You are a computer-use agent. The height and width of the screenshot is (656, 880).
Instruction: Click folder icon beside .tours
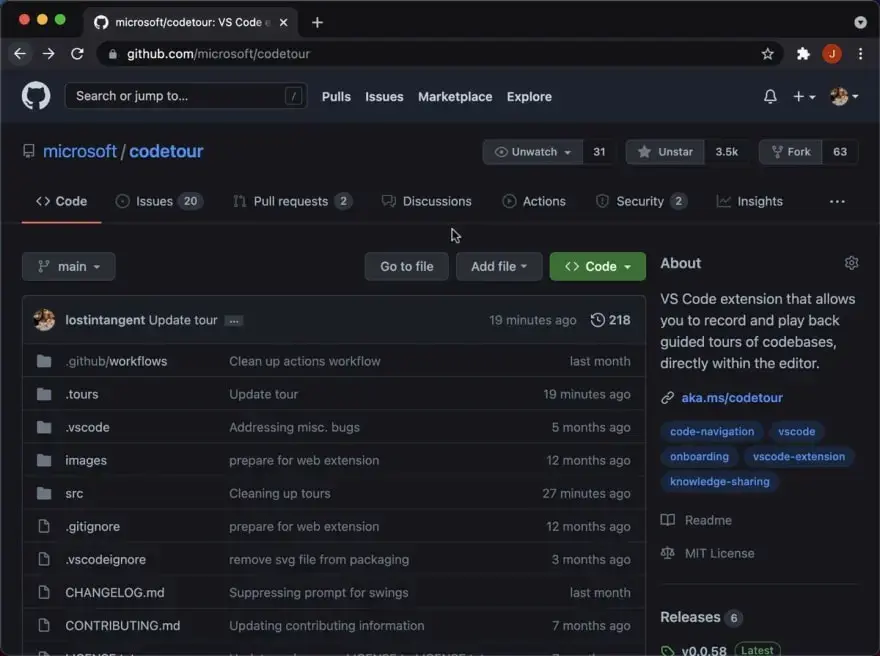click(x=44, y=394)
